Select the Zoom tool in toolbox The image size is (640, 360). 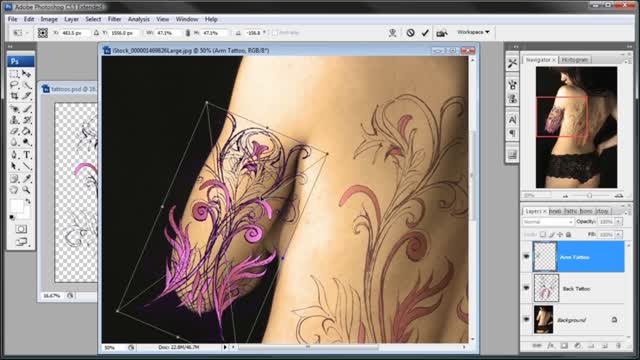27,190
